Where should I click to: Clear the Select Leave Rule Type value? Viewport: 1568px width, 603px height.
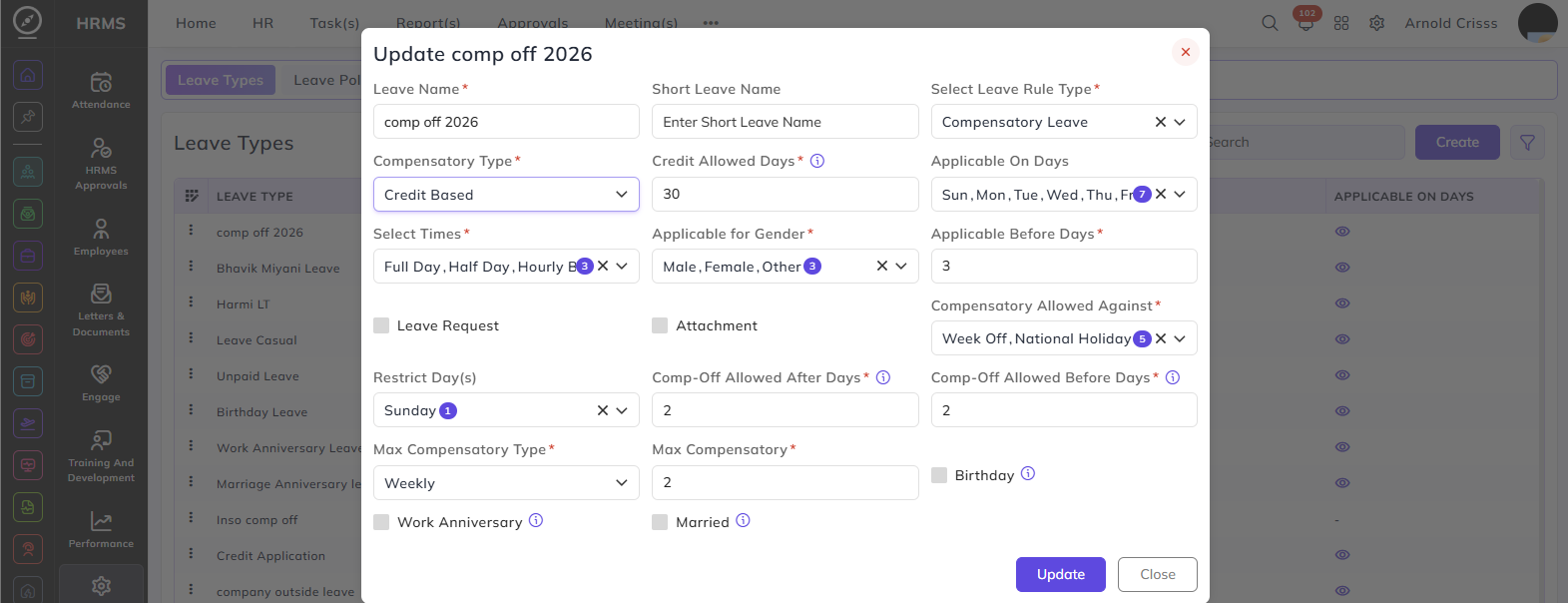pyautogui.click(x=1161, y=122)
